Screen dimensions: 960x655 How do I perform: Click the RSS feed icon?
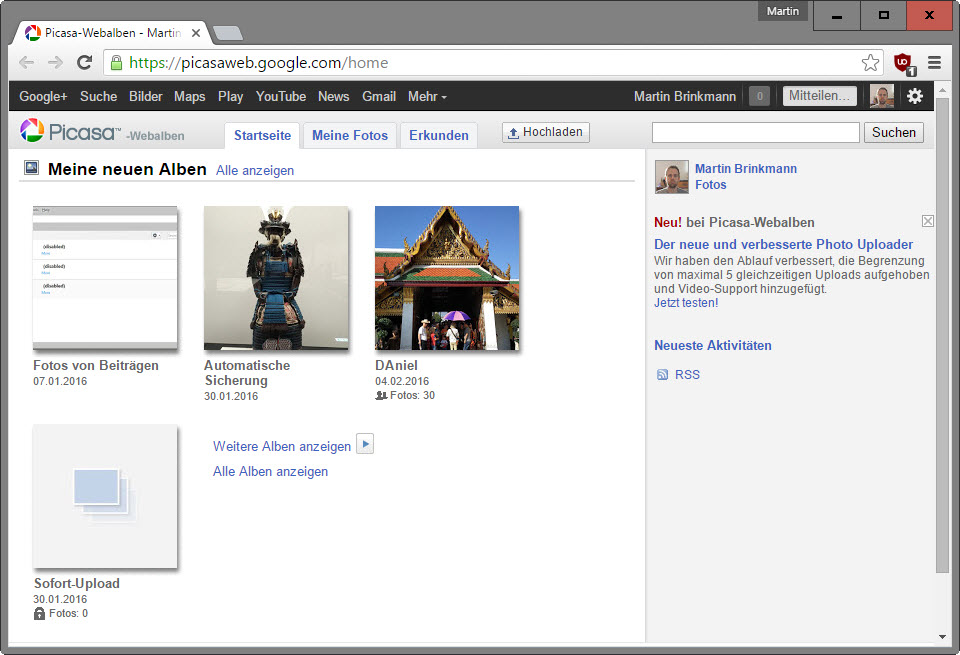pyautogui.click(x=662, y=375)
